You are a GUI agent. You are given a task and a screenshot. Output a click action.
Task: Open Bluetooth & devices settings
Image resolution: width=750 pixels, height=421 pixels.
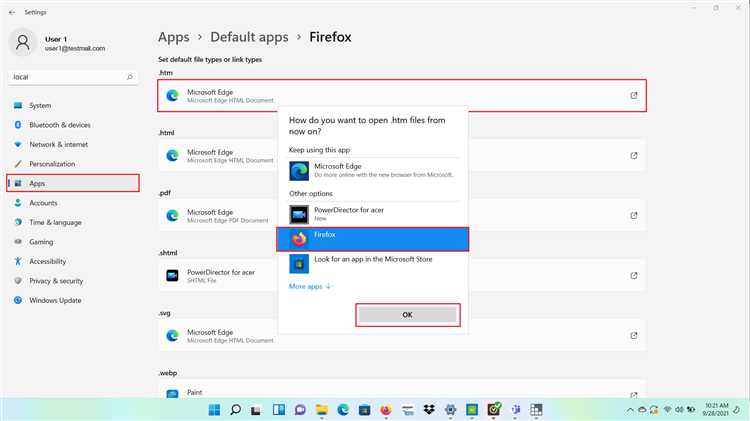(73, 125)
